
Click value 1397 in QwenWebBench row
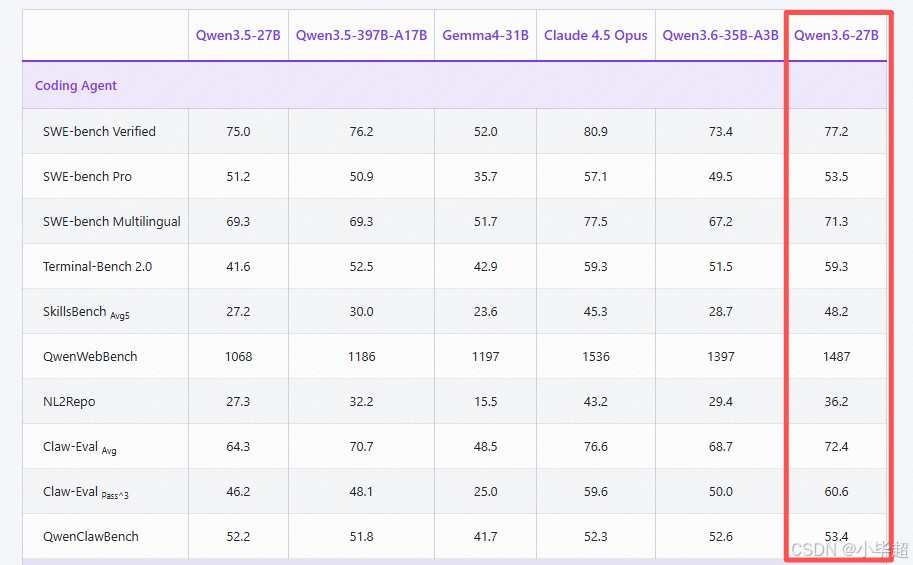click(720, 356)
